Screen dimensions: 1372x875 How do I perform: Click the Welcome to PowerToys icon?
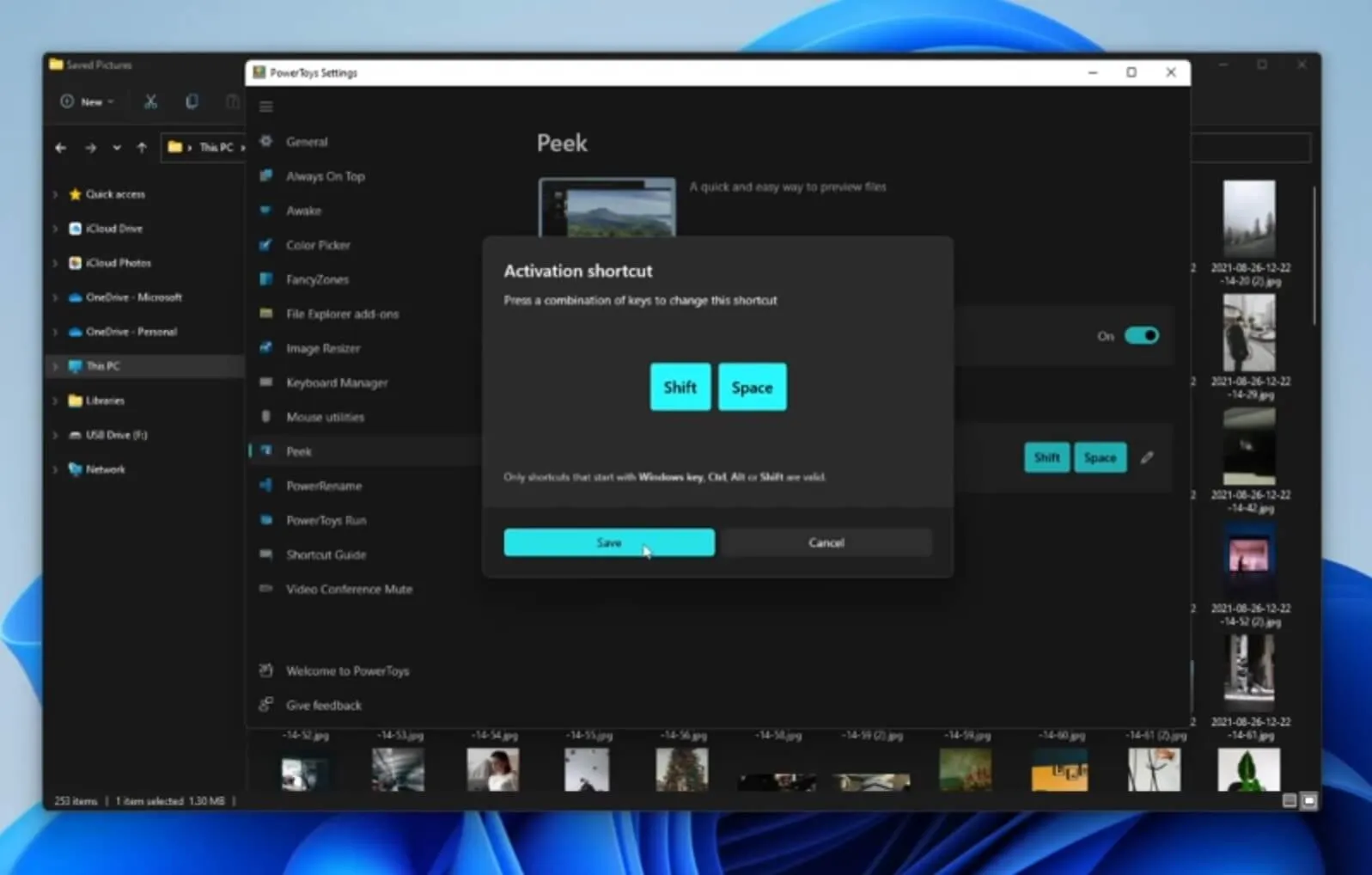pyautogui.click(x=266, y=670)
